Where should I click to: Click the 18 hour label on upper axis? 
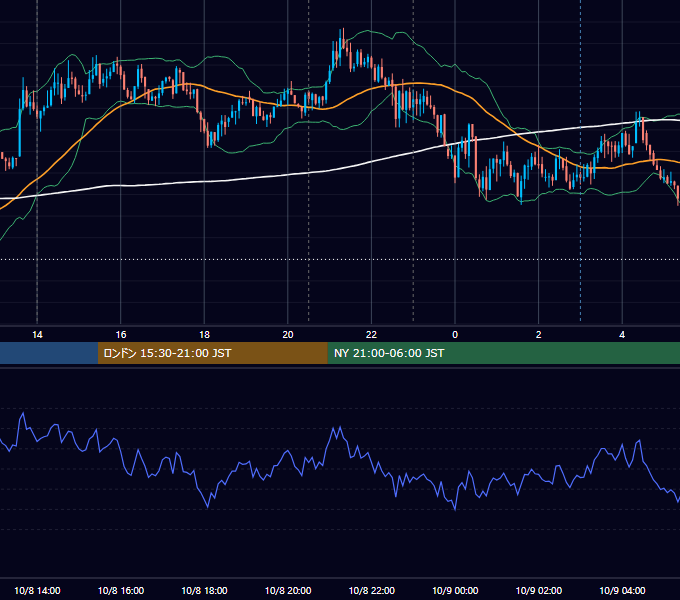click(x=204, y=335)
